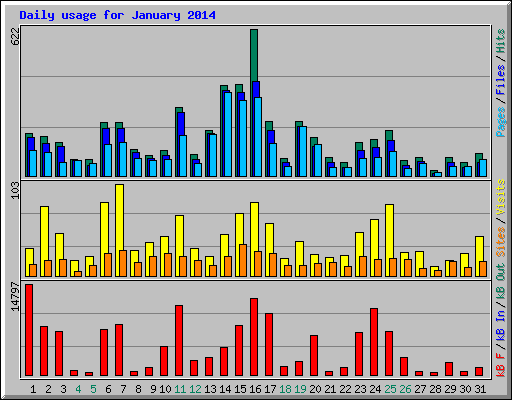Viewport: 512px width, 400px height.
Task: Click the 103 axis value label
Action: click(15, 190)
